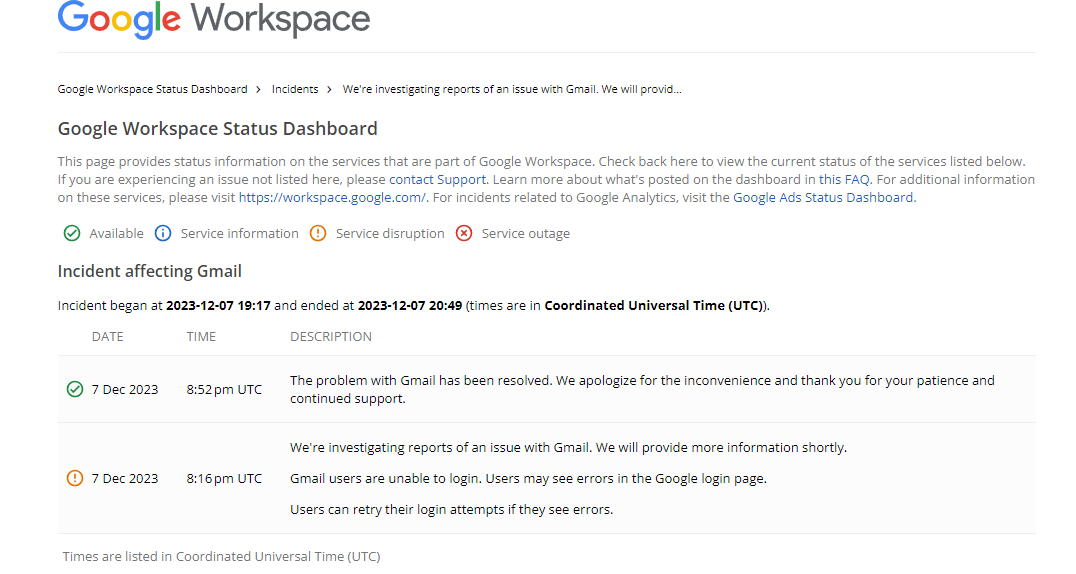
Task: Click the Google Workspace Status Dashboard heading
Action: tap(218, 129)
